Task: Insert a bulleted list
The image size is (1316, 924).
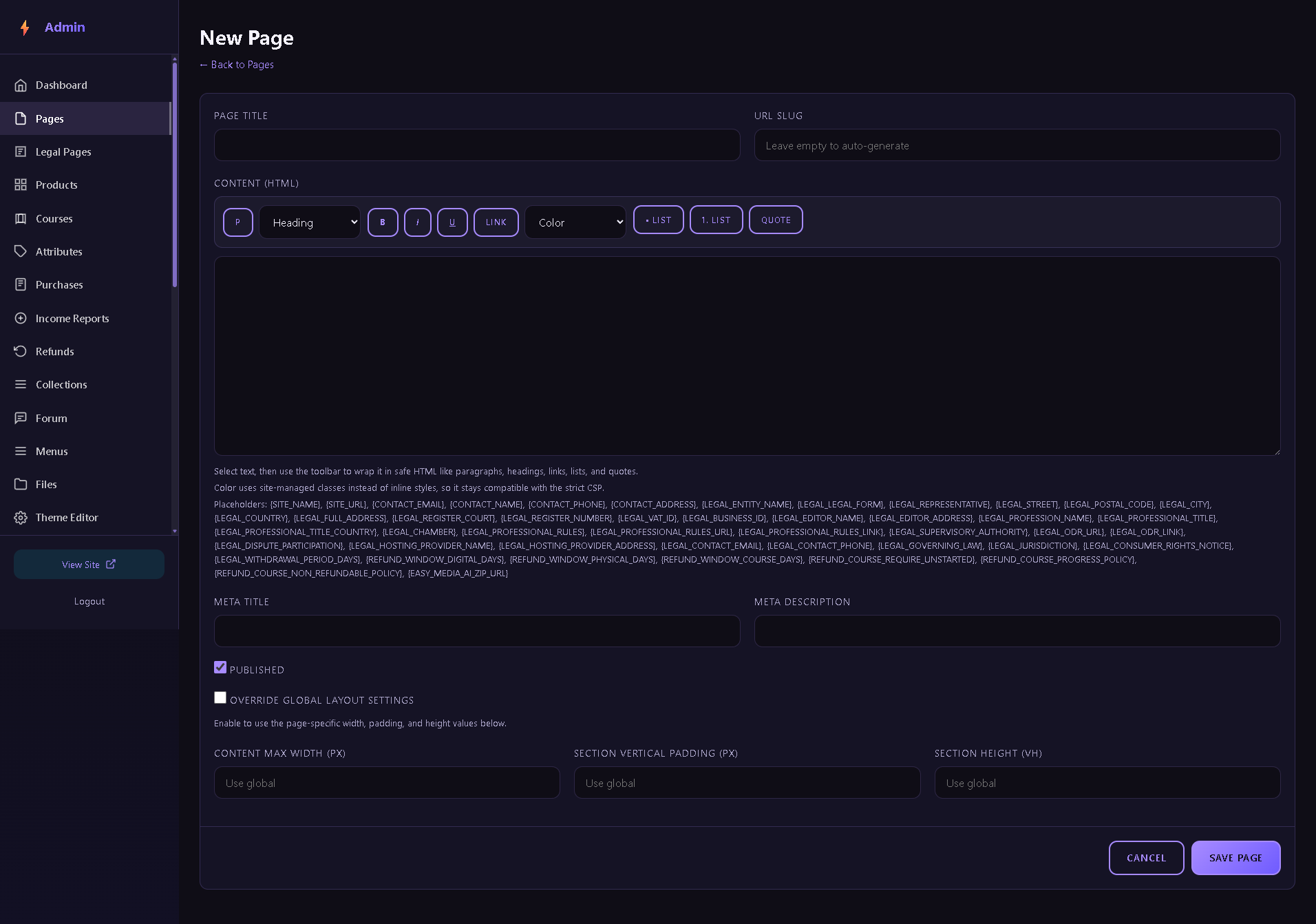Action: [x=659, y=220]
